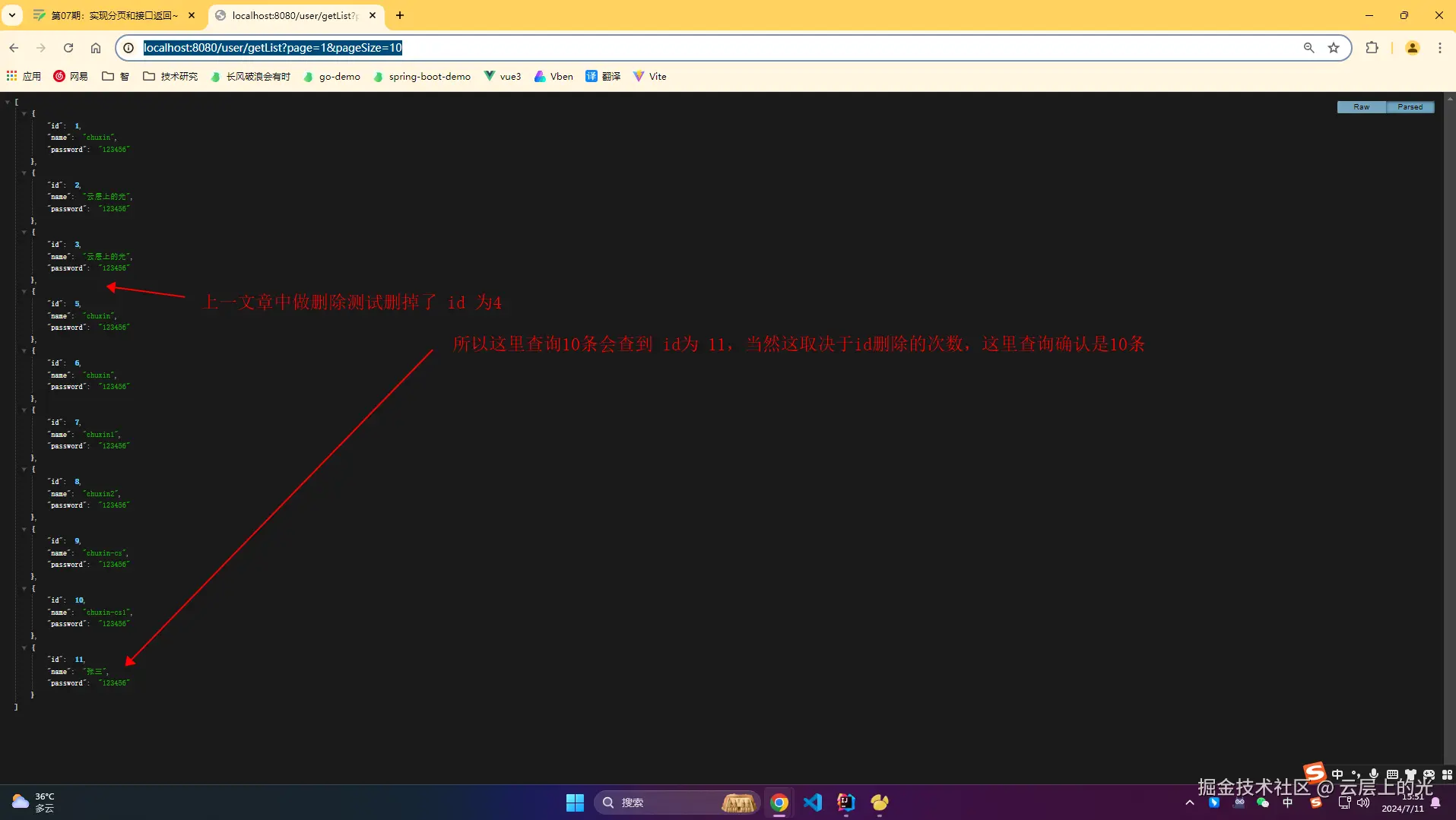The width and height of the screenshot is (1456, 820).
Task: Open the 长风破浪会有时 bookmark
Action: click(x=250, y=76)
